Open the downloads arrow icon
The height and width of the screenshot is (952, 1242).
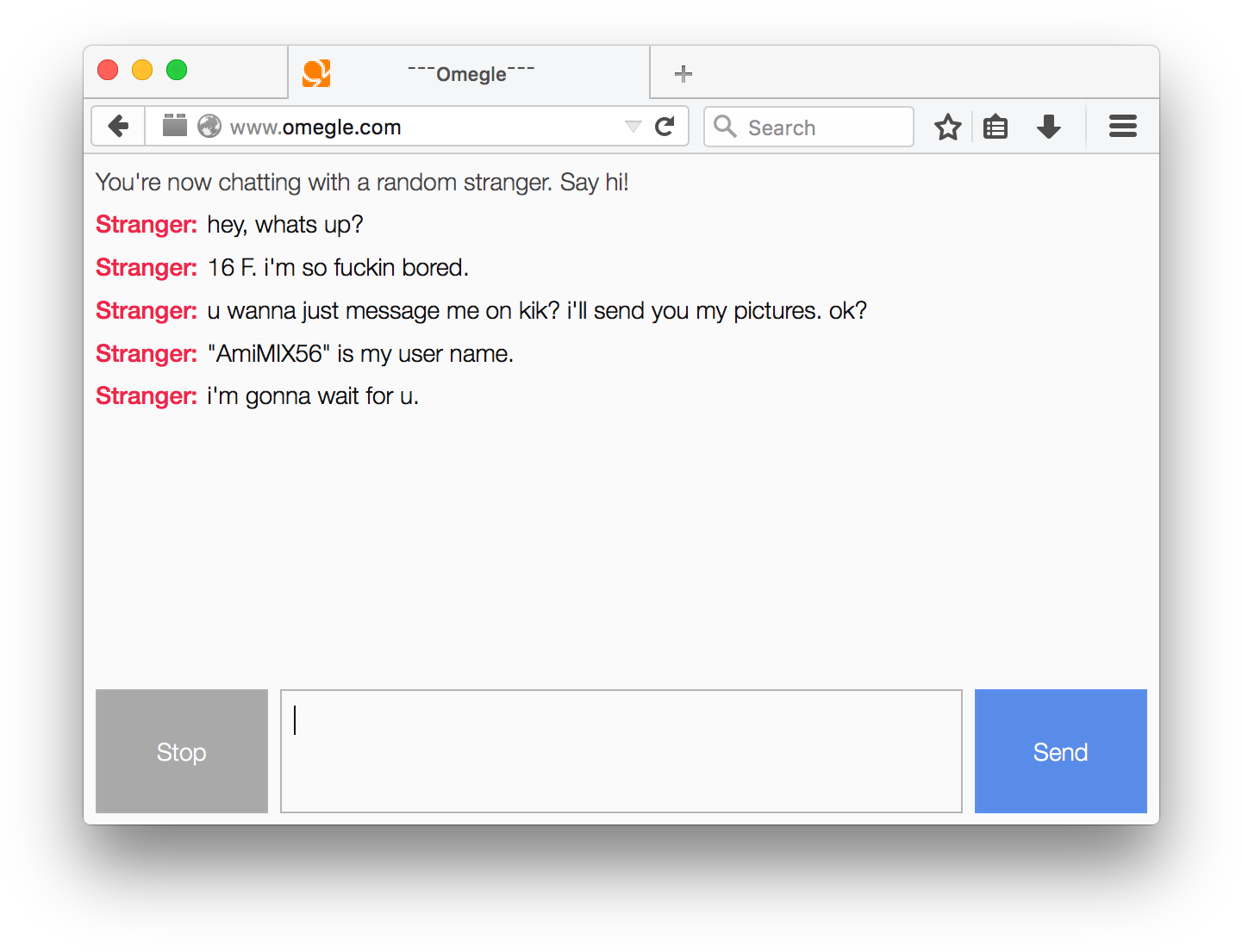1049,127
